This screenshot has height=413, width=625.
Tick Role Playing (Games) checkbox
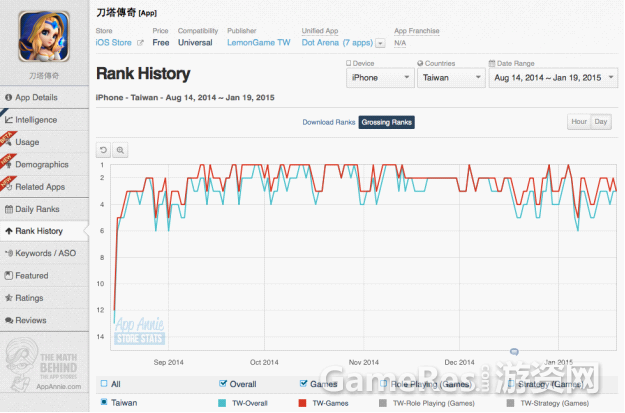[x=383, y=384]
